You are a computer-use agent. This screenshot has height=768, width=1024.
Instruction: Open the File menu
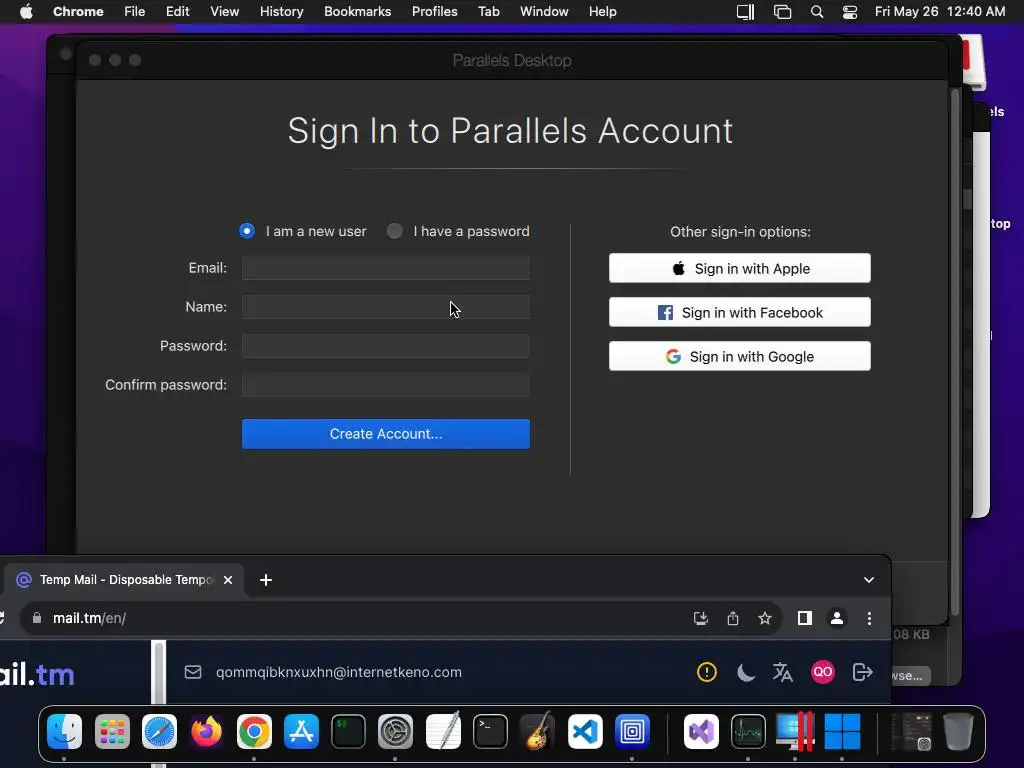135,12
